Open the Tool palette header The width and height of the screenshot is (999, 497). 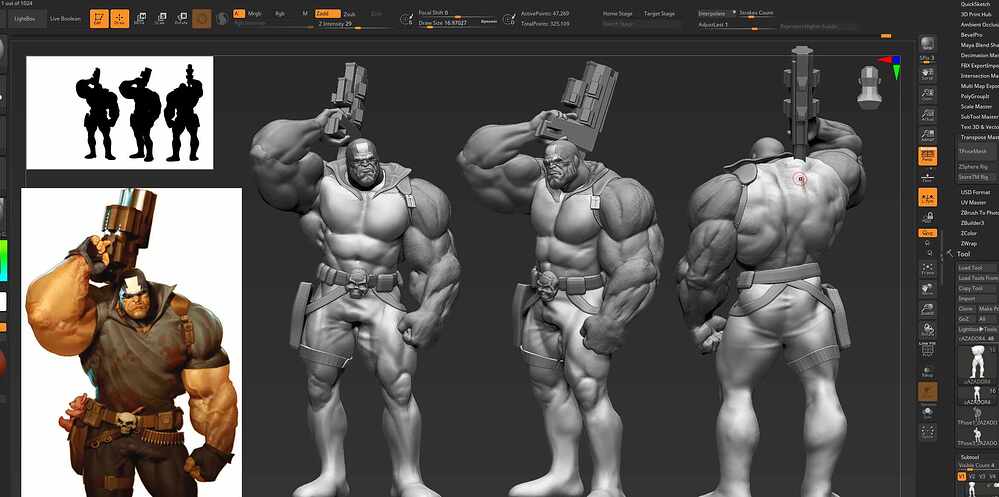click(963, 254)
